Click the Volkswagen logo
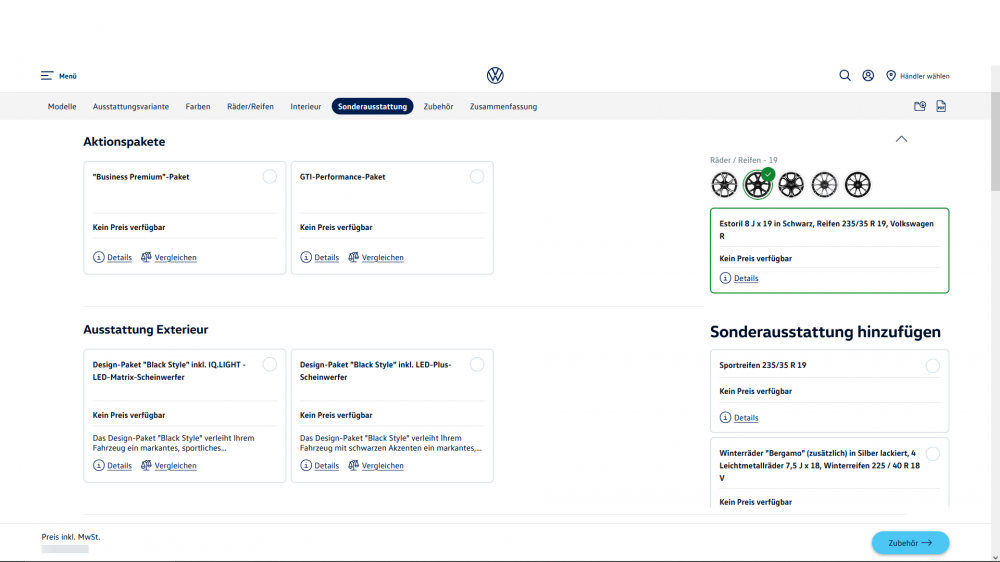The width and height of the screenshot is (1000, 562). tap(495, 75)
